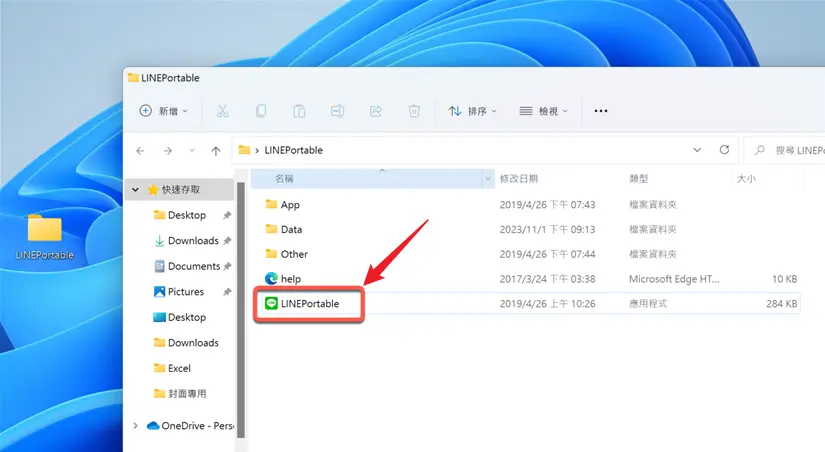Viewport: 825px width, 452px height.
Task: Click the 搜尋 LINEPortable search field
Action: 785,150
